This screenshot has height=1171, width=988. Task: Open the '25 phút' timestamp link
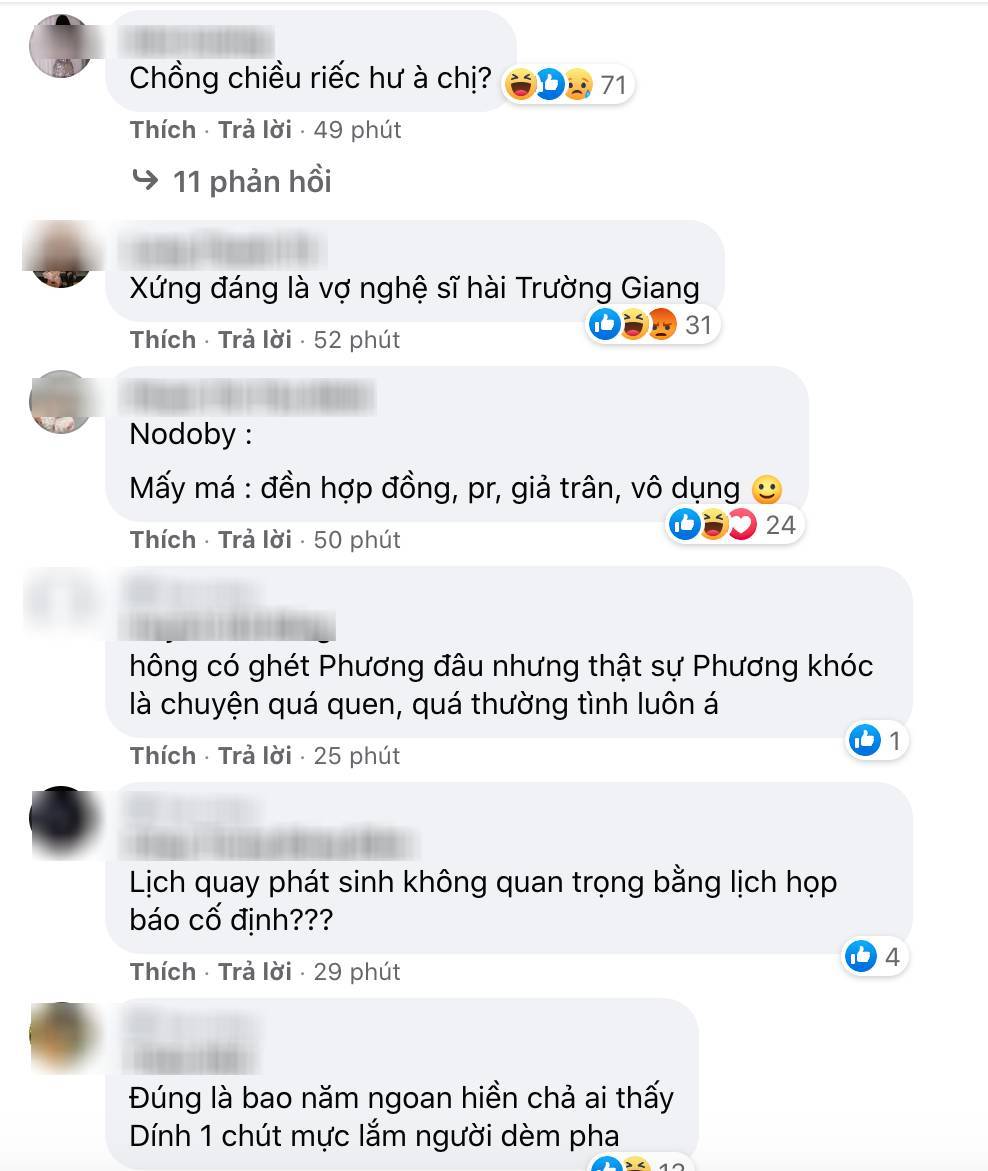(x=357, y=756)
